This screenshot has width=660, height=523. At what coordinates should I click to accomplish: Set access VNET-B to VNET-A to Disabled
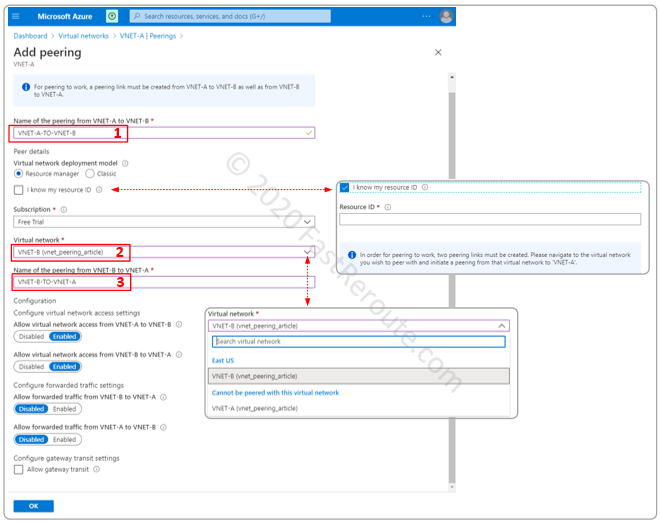(x=32, y=367)
